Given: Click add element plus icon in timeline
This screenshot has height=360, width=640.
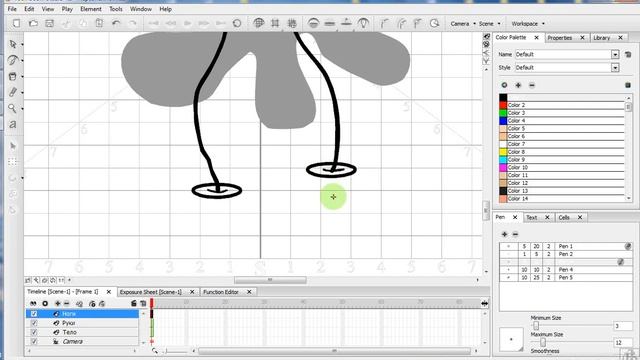Looking at the screenshot, I should 58,304.
